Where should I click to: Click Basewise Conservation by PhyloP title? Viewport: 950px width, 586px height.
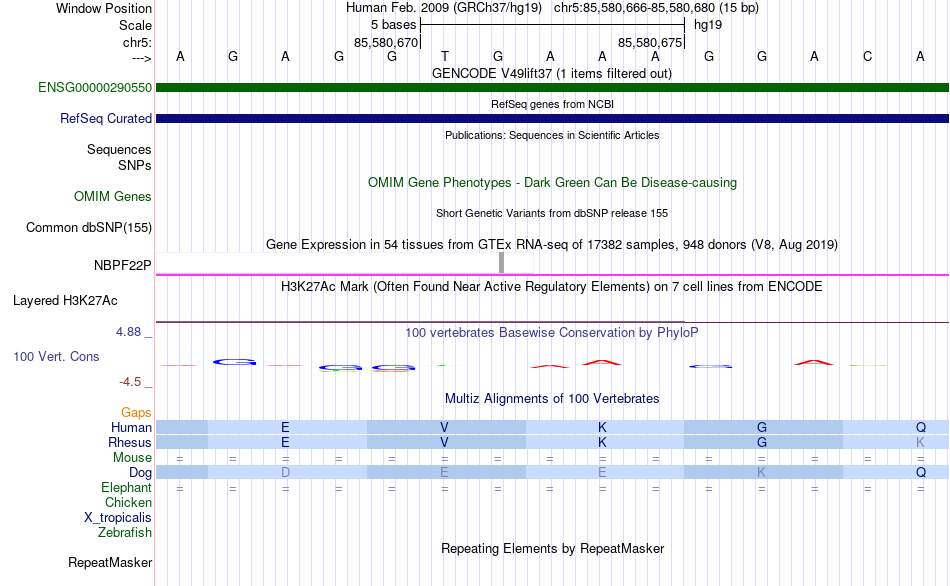(x=551, y=332)
